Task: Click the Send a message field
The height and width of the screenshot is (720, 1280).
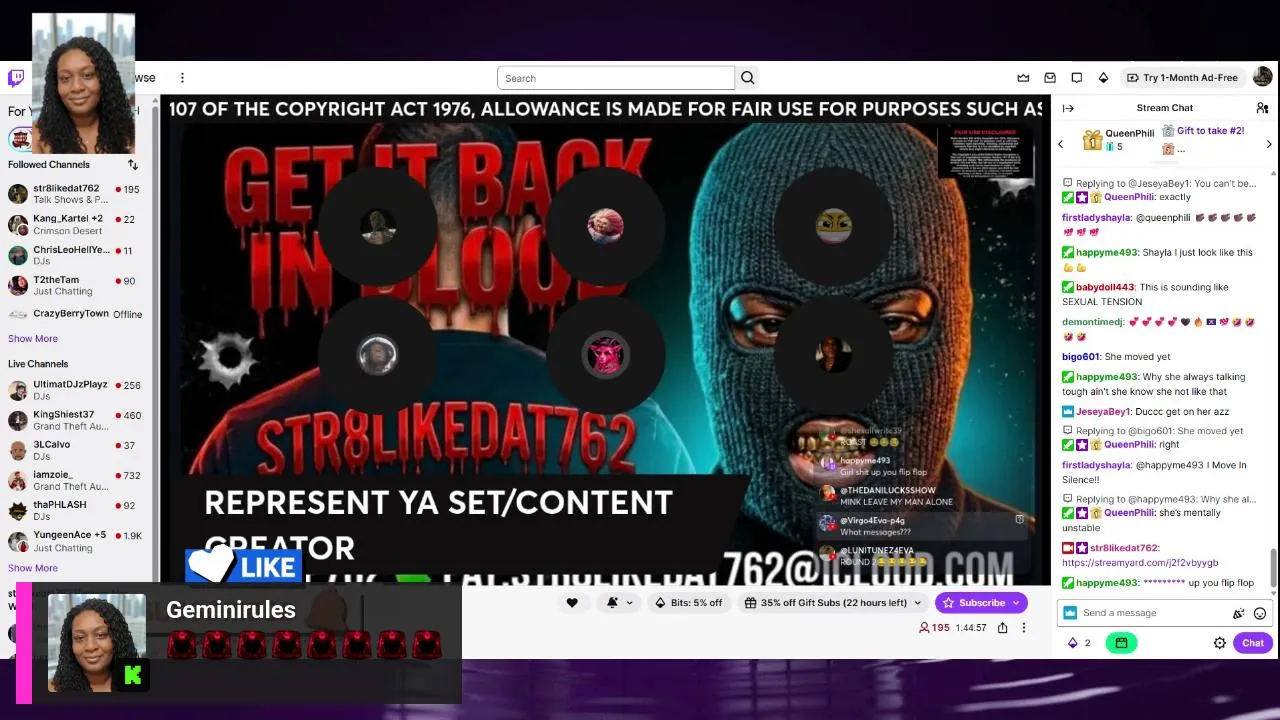Action: click(x=1166, y=613)
